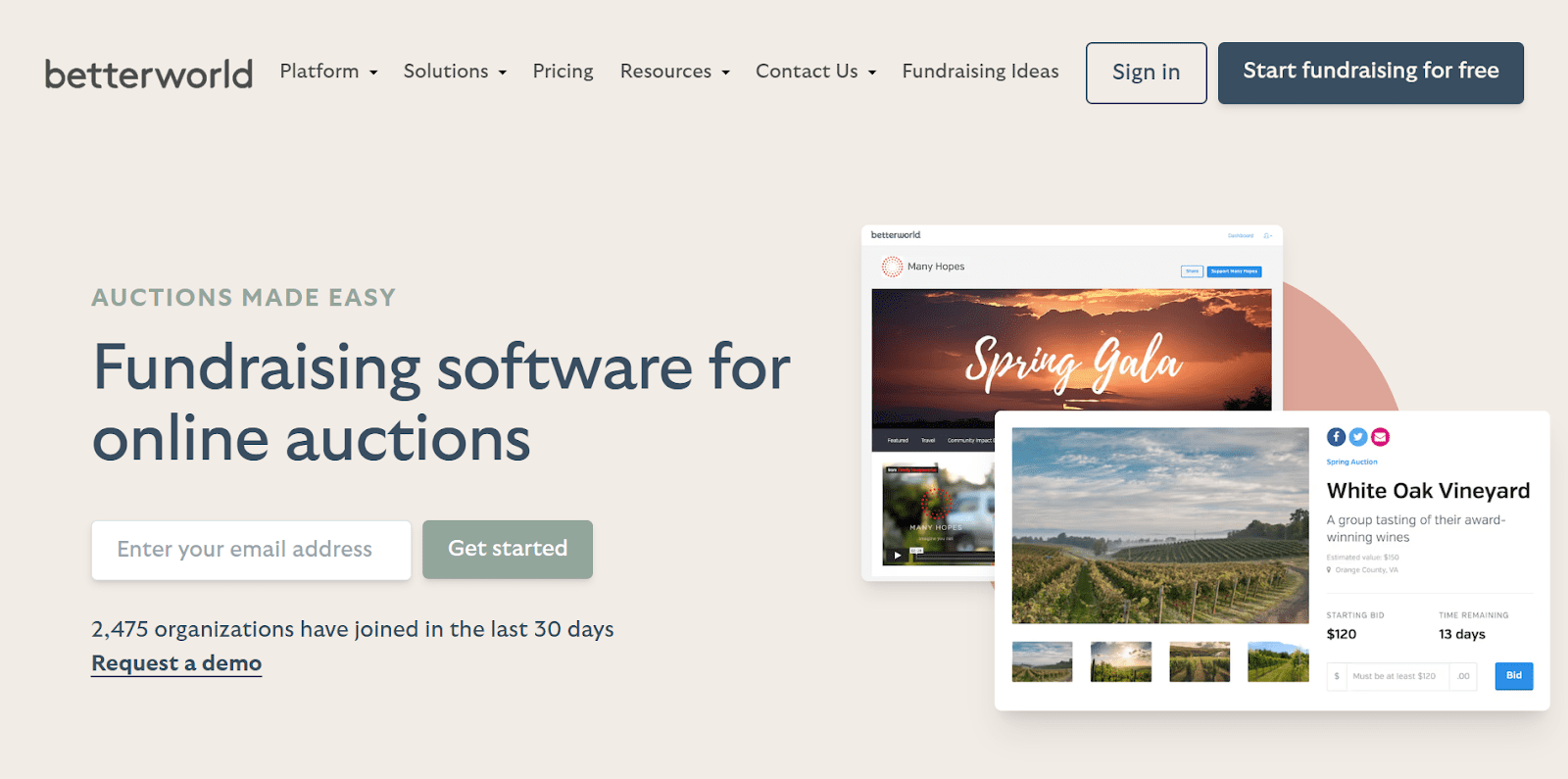Open the Contact Us dropdown
The image size is (1568, 779).
815,72
